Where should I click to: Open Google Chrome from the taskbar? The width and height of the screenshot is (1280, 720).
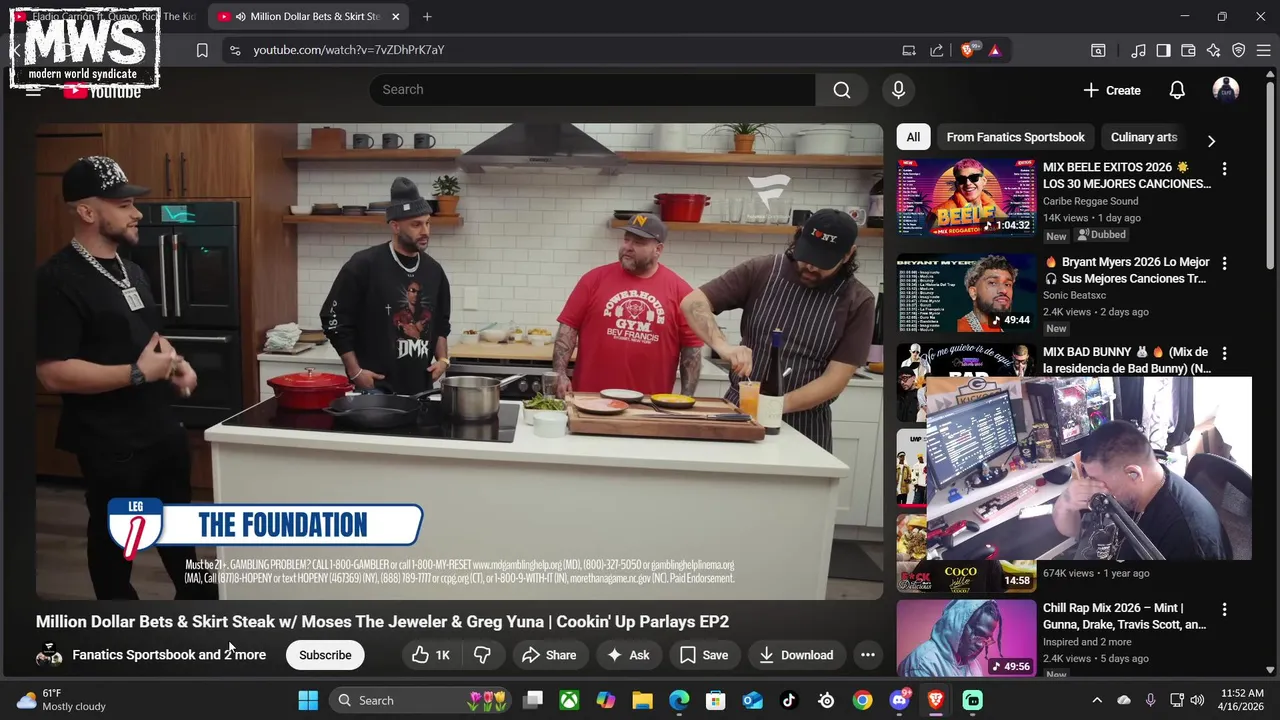tap(862, 700)
